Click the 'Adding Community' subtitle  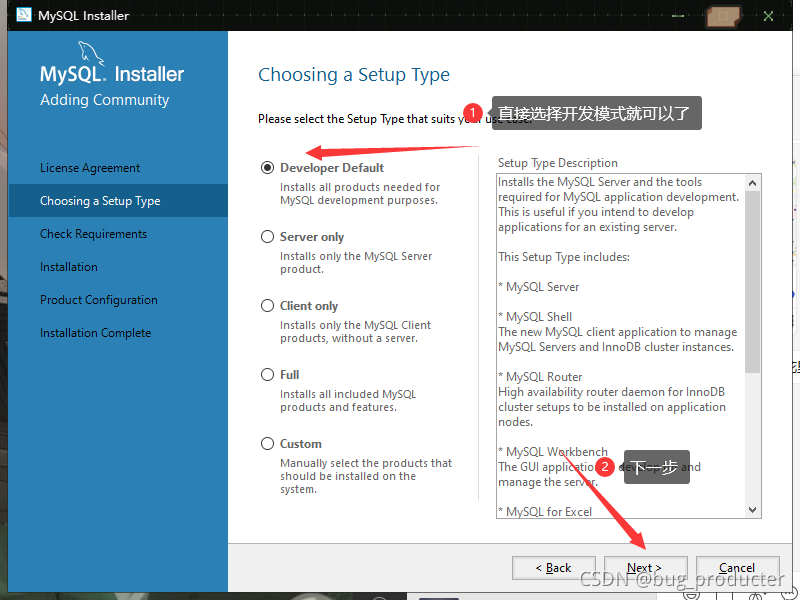105,100
